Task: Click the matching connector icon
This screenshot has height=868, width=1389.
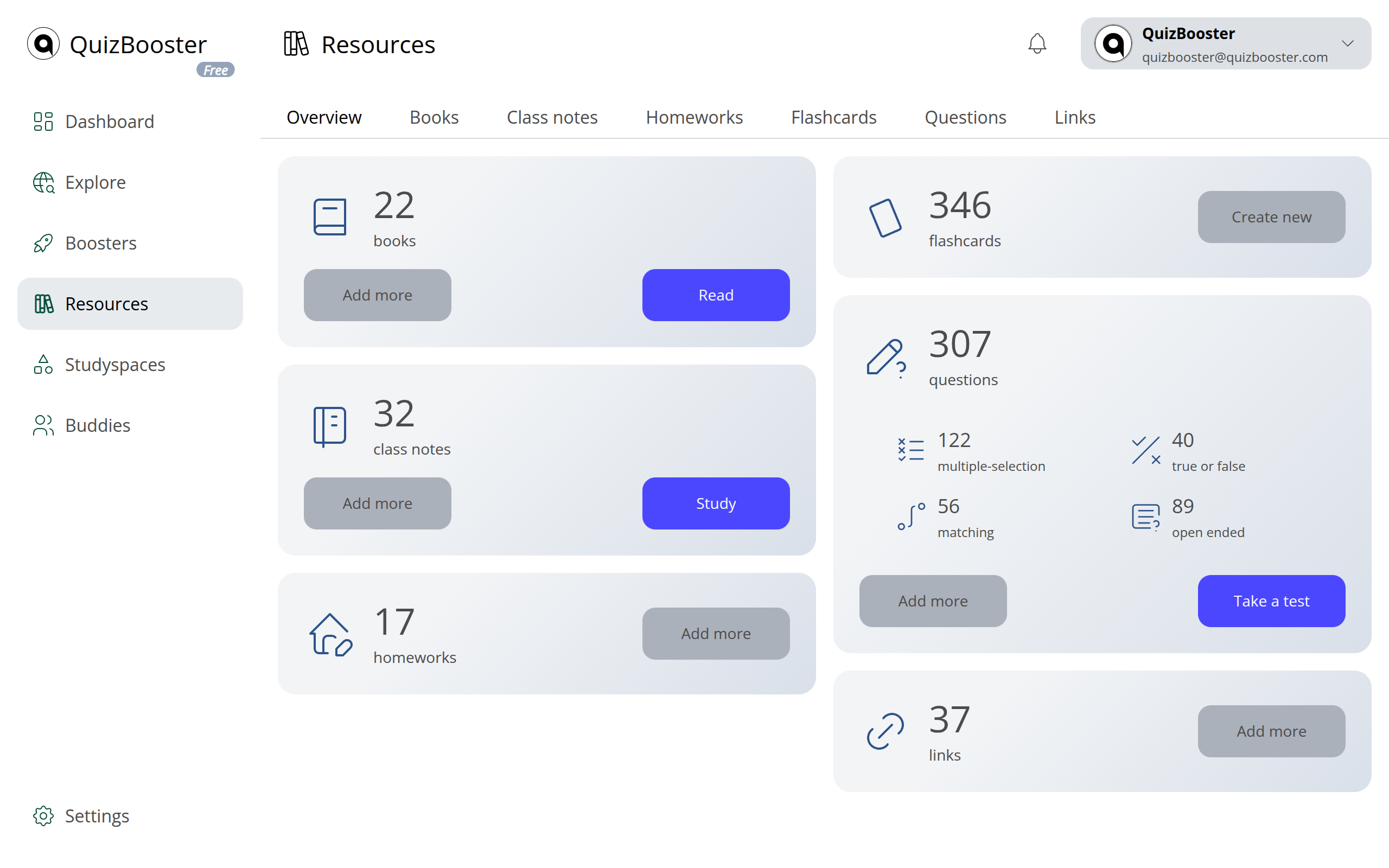Action: pos(912,516)
